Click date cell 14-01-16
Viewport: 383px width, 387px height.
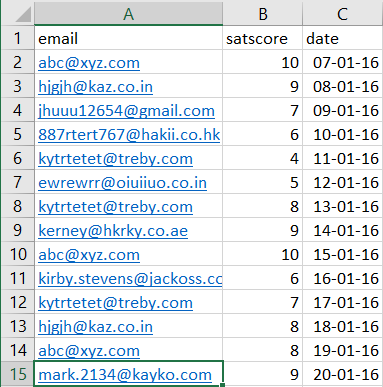342,230
